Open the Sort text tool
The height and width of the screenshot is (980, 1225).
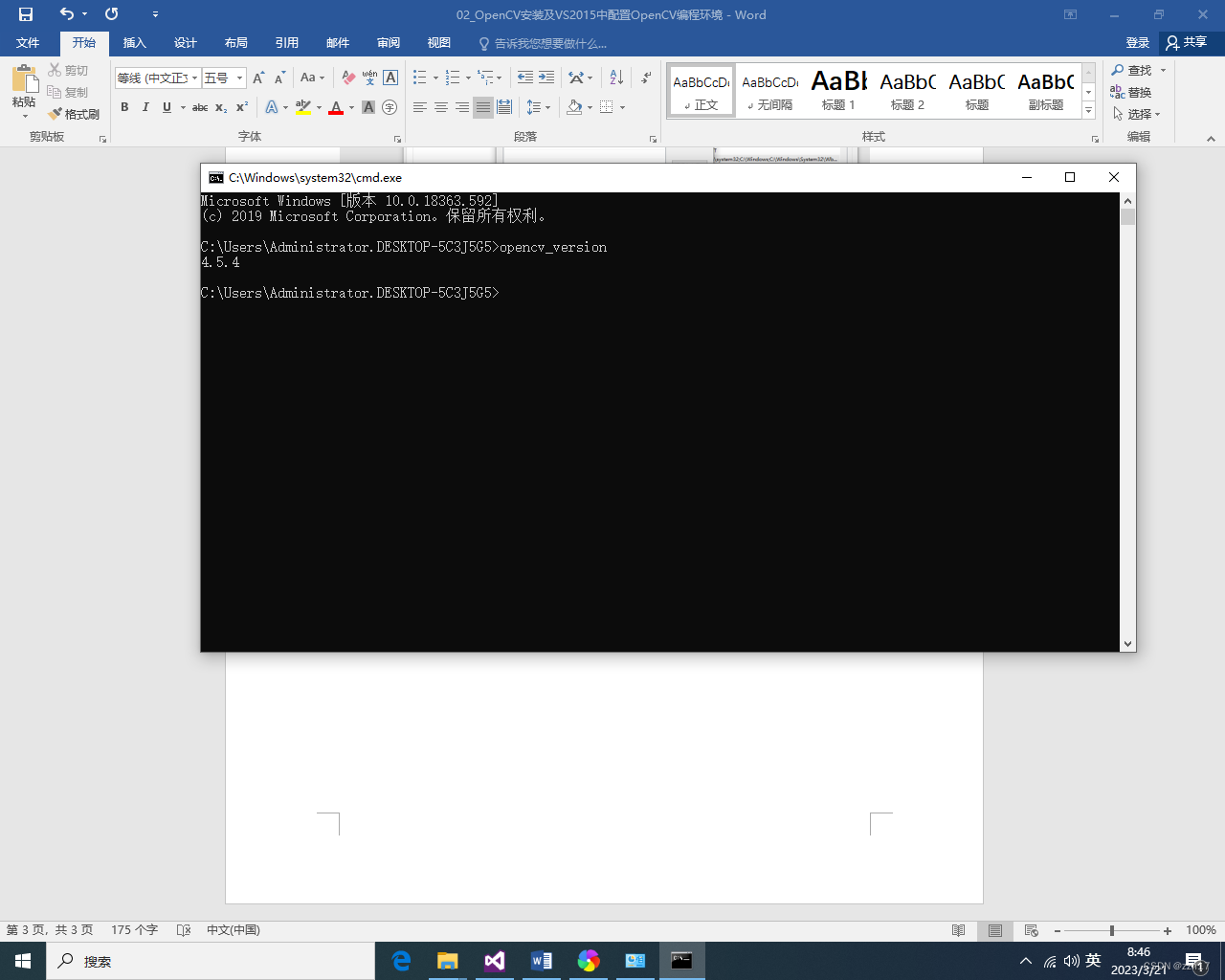[x=615, y=77]
